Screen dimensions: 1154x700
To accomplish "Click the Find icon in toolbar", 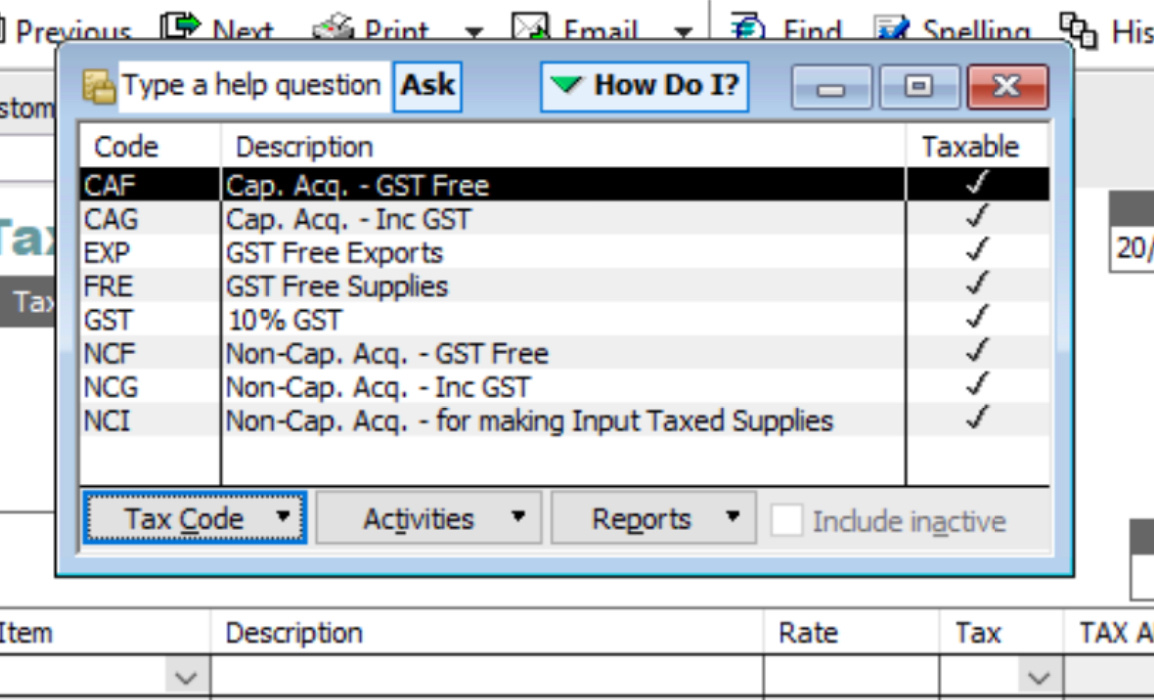I will point(748,26).
